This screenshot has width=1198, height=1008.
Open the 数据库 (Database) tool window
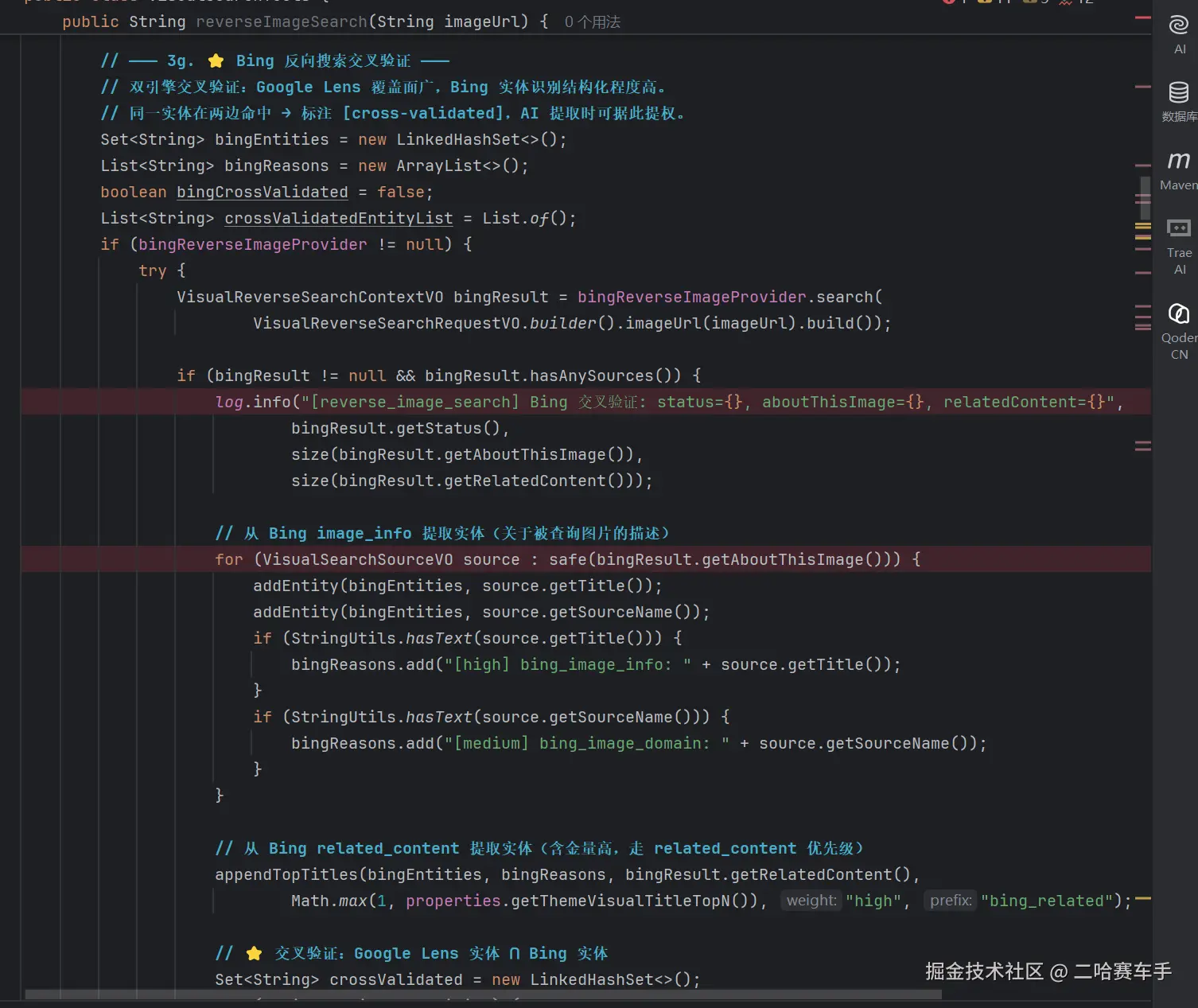click(x=1179, y=102)
